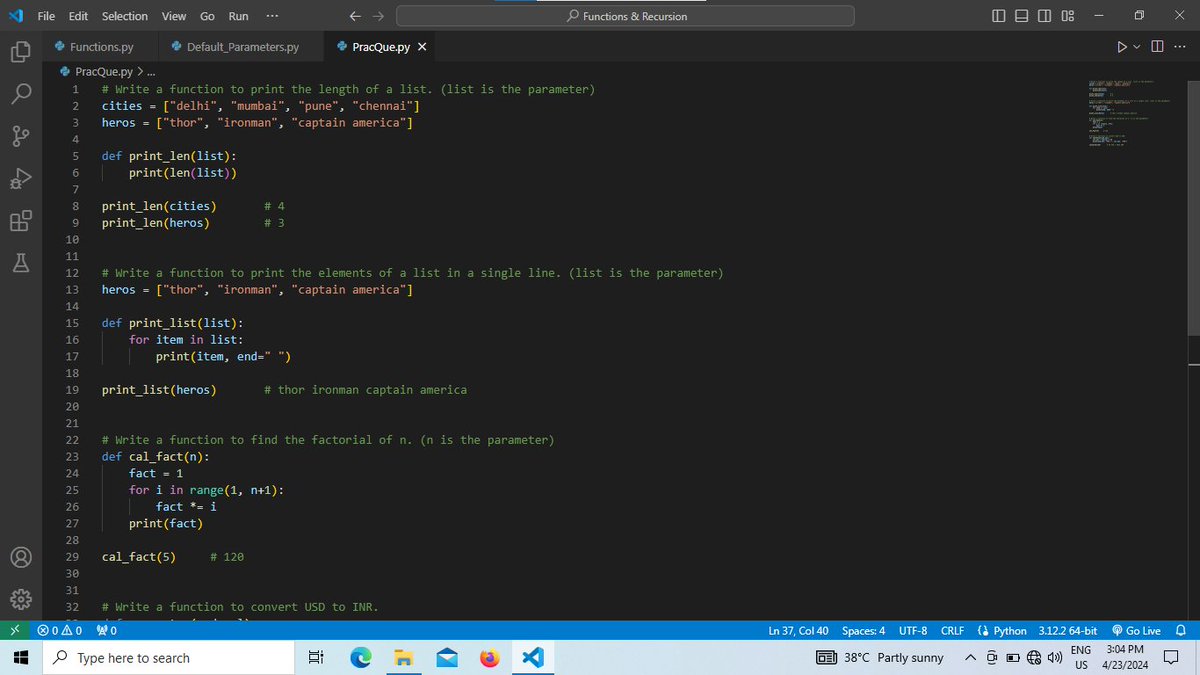The height and width of the screenshot is (675, 1200).
Task: Open the Go menu
Action: (207, 16)
